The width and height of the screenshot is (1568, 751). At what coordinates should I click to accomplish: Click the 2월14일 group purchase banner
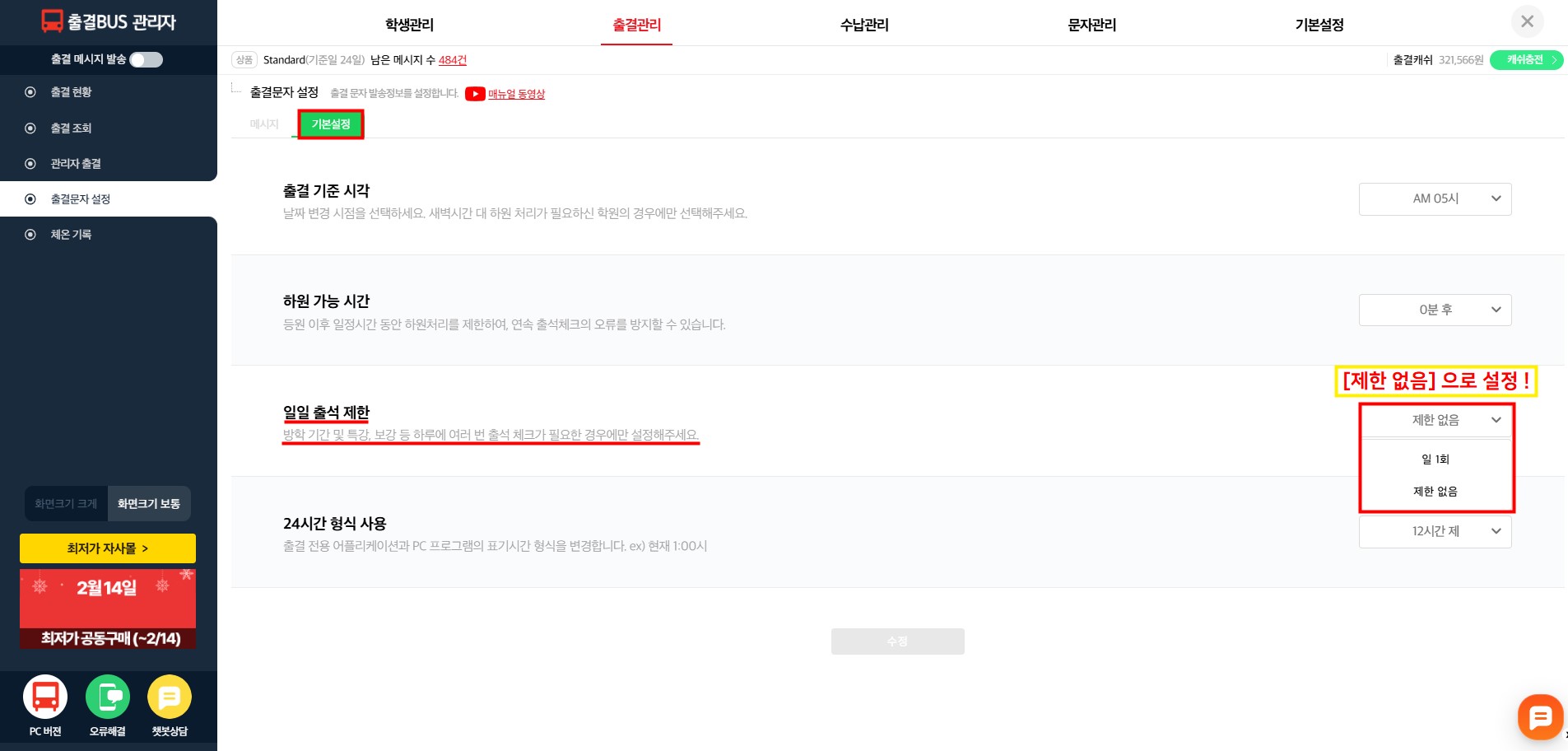[x=108, y=609]
